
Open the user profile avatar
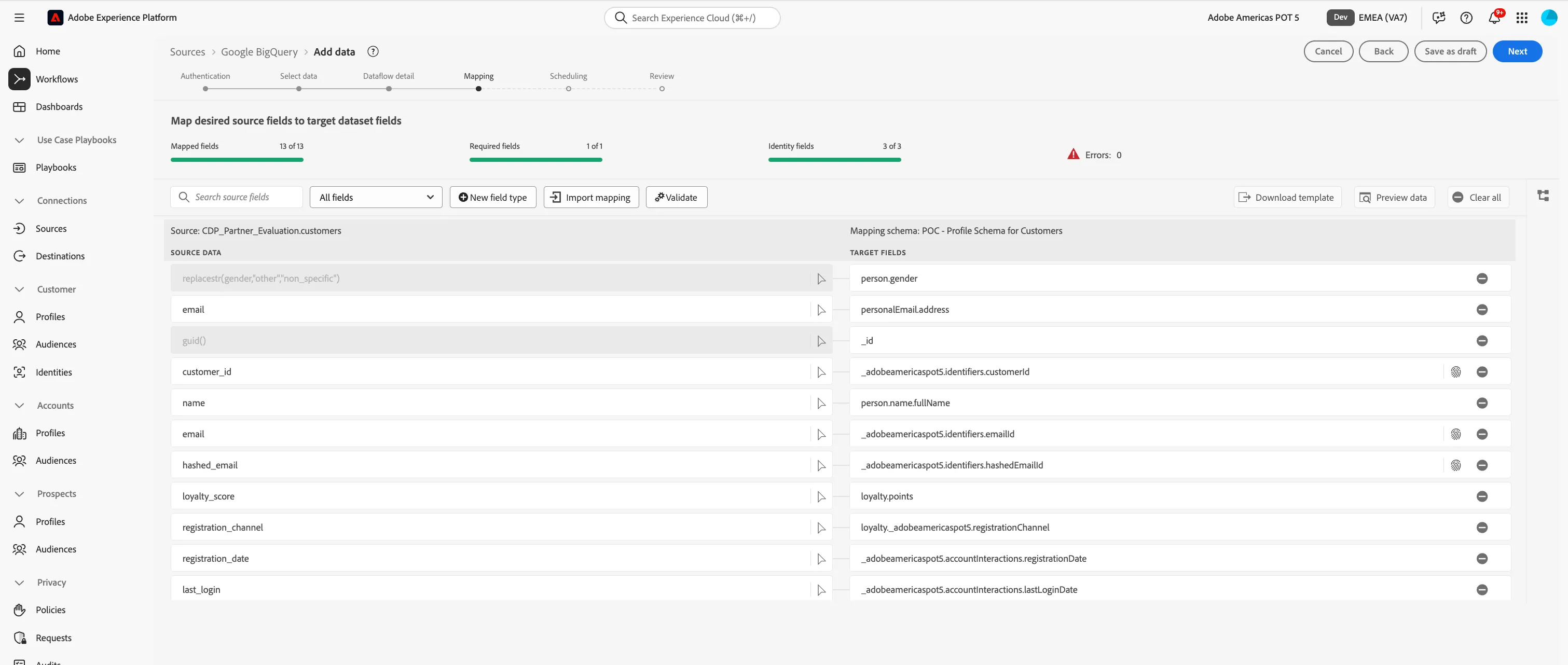(1548, 18)
